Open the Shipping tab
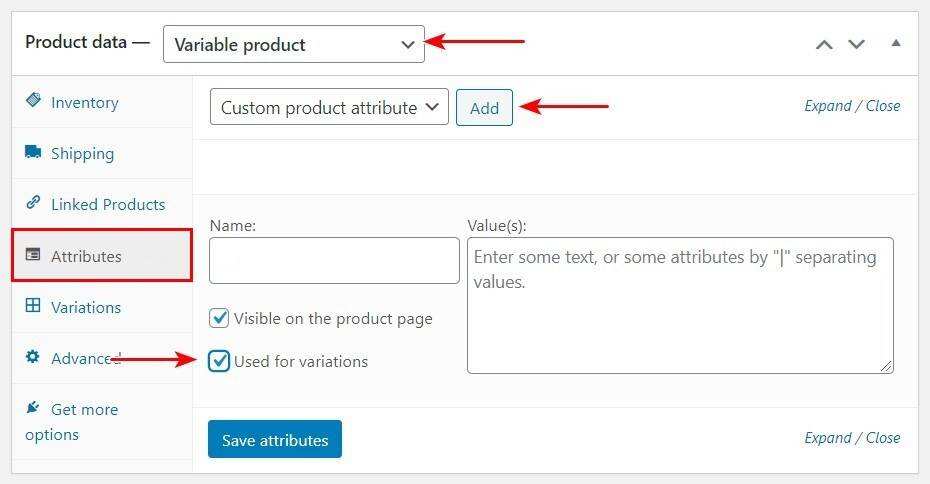This screenshot has width=930, height=484. click(82, 153)
